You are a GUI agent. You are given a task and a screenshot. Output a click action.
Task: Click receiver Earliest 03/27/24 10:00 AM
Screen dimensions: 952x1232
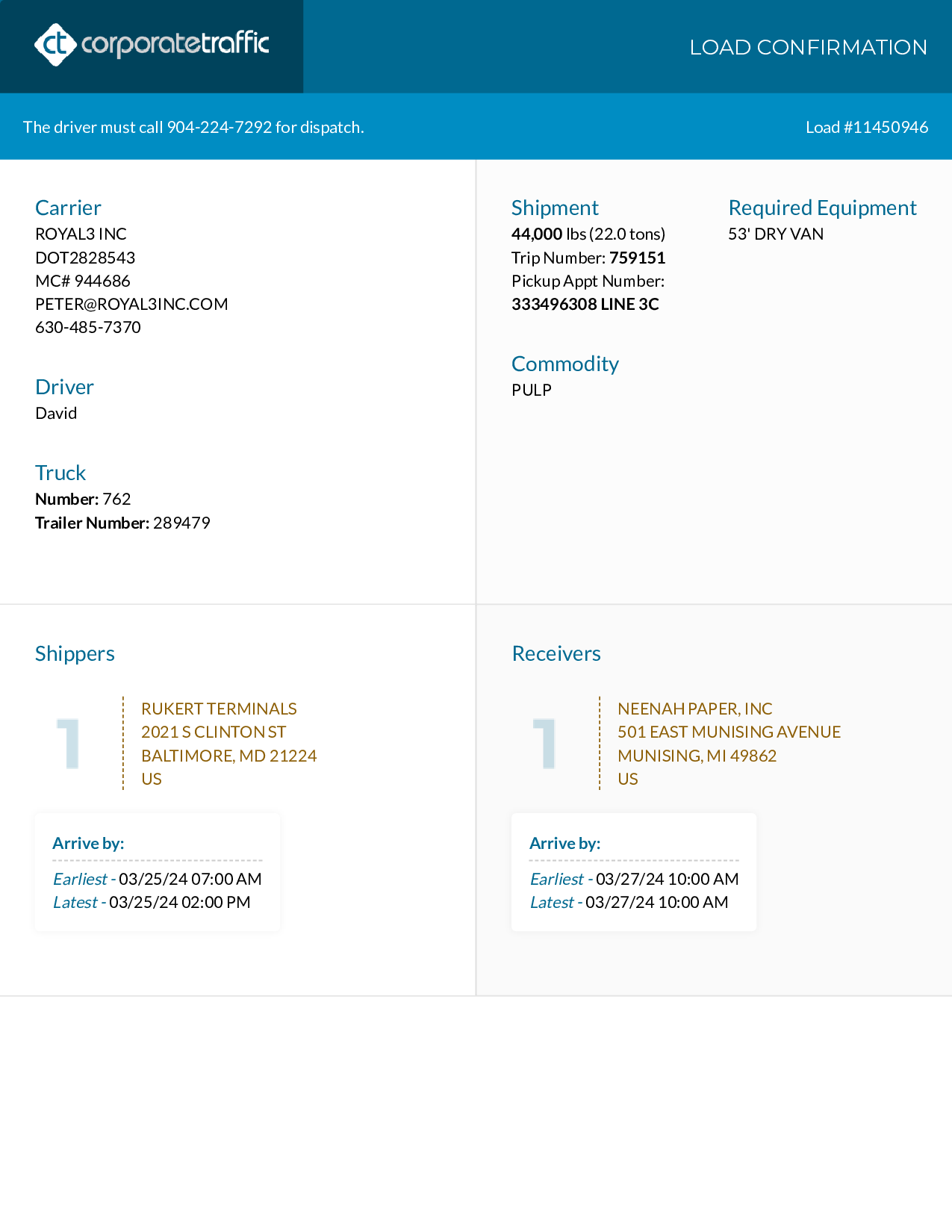click(x=634, y=879)
